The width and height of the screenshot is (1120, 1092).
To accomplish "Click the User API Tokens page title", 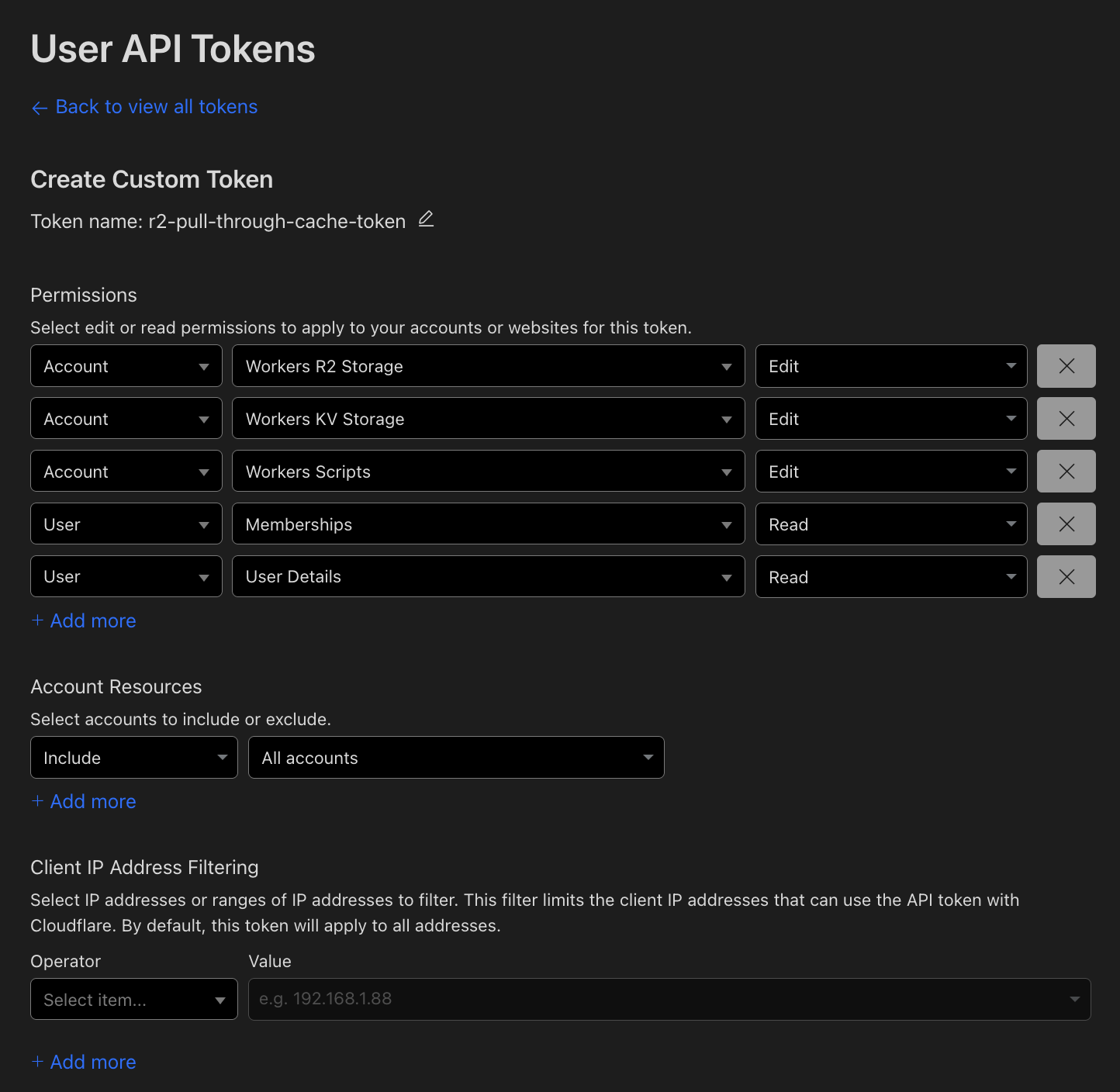I will (x=173, y=49).
